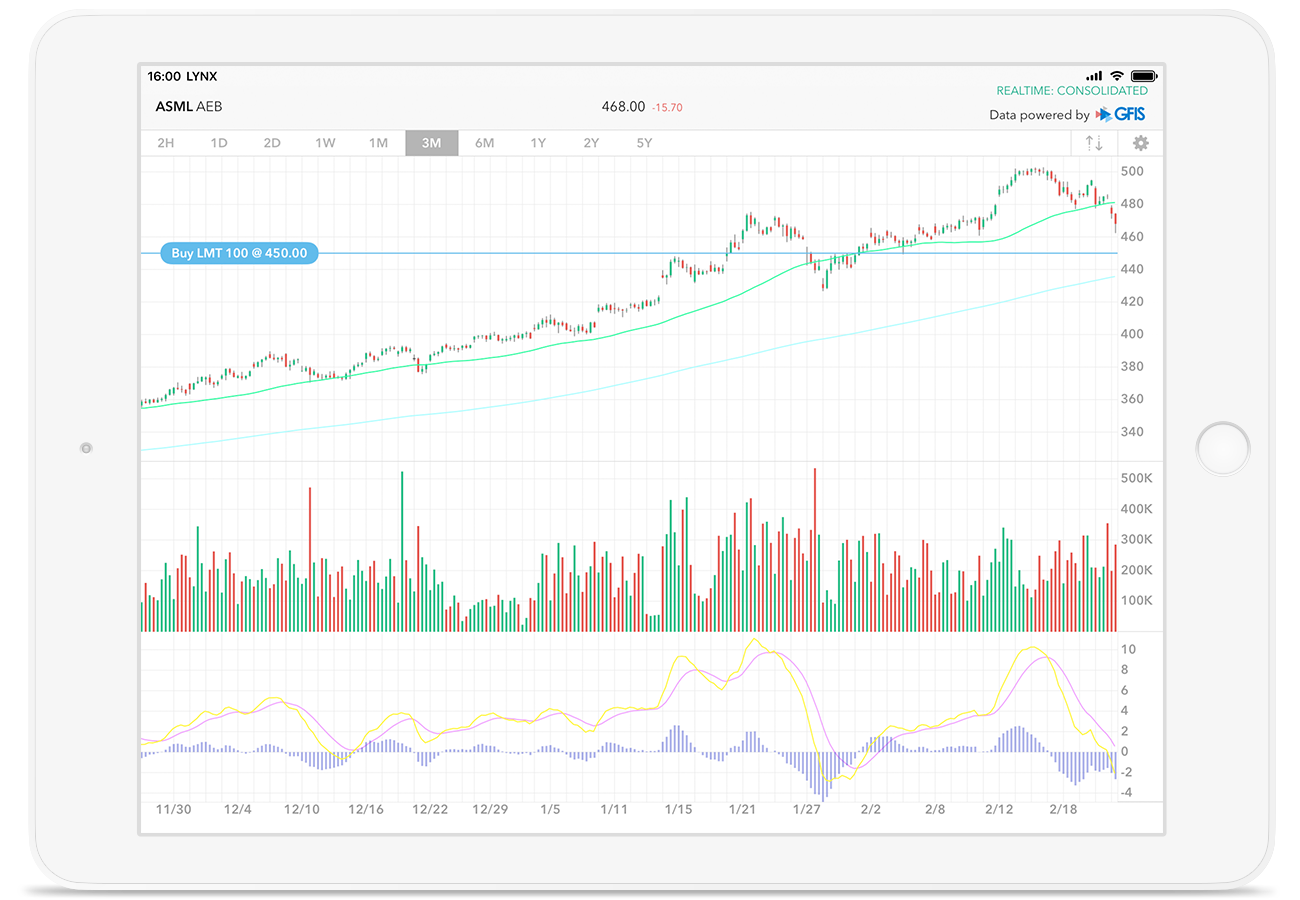1300x900 pixels.
Task: Tap the 1/15 date axis label
Action: 679,809
